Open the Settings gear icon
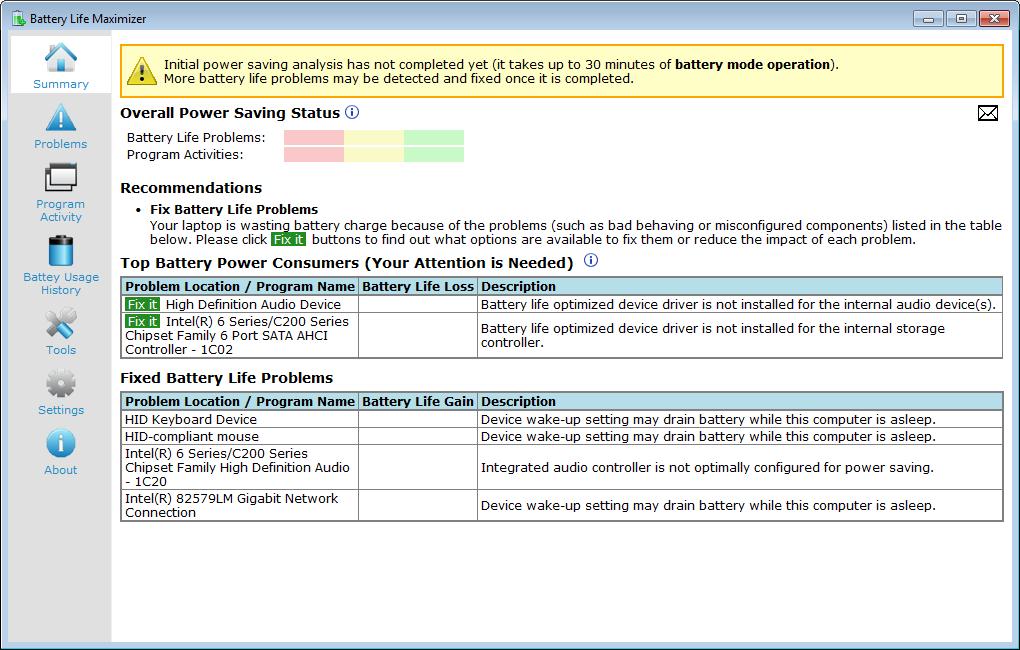Viewport: 1020px width, 650px height. tap(60, 383)
